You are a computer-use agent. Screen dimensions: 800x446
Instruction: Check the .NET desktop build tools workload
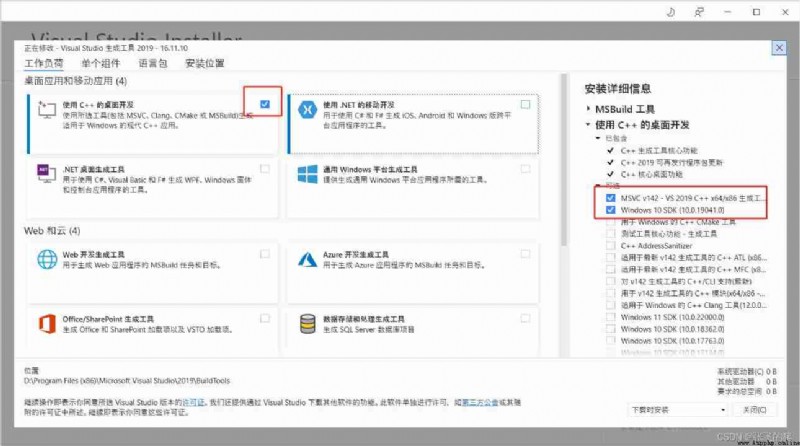(x=264, y=169)
